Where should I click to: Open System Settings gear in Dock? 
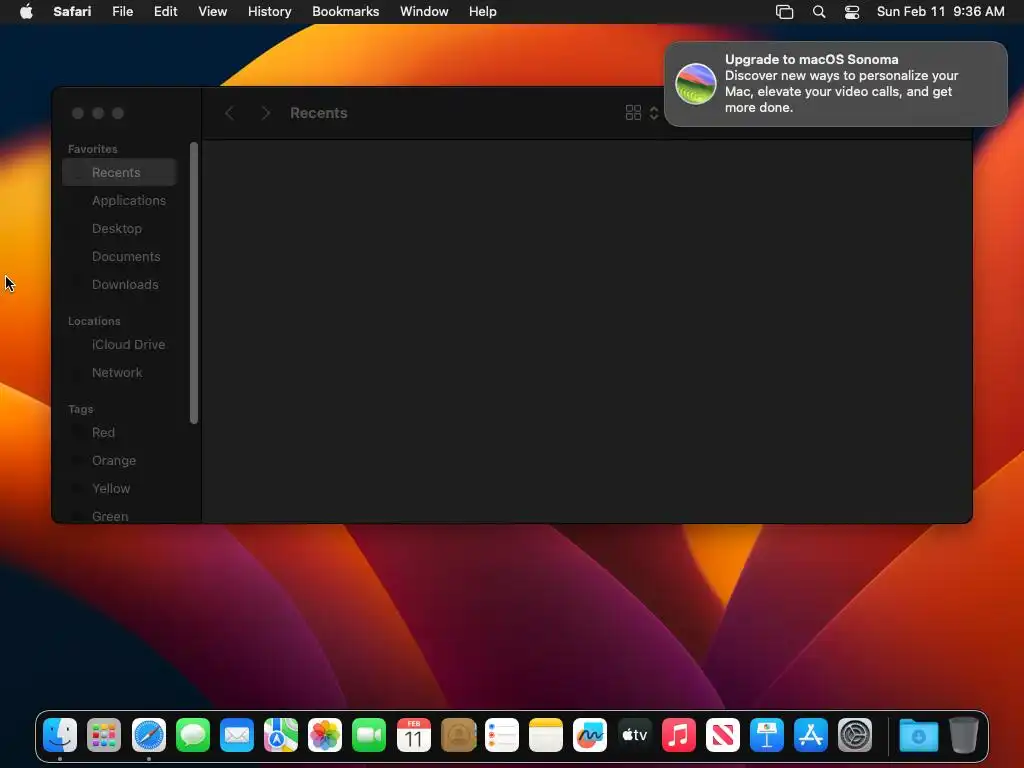pyautogui.click(x=855, y=735)
